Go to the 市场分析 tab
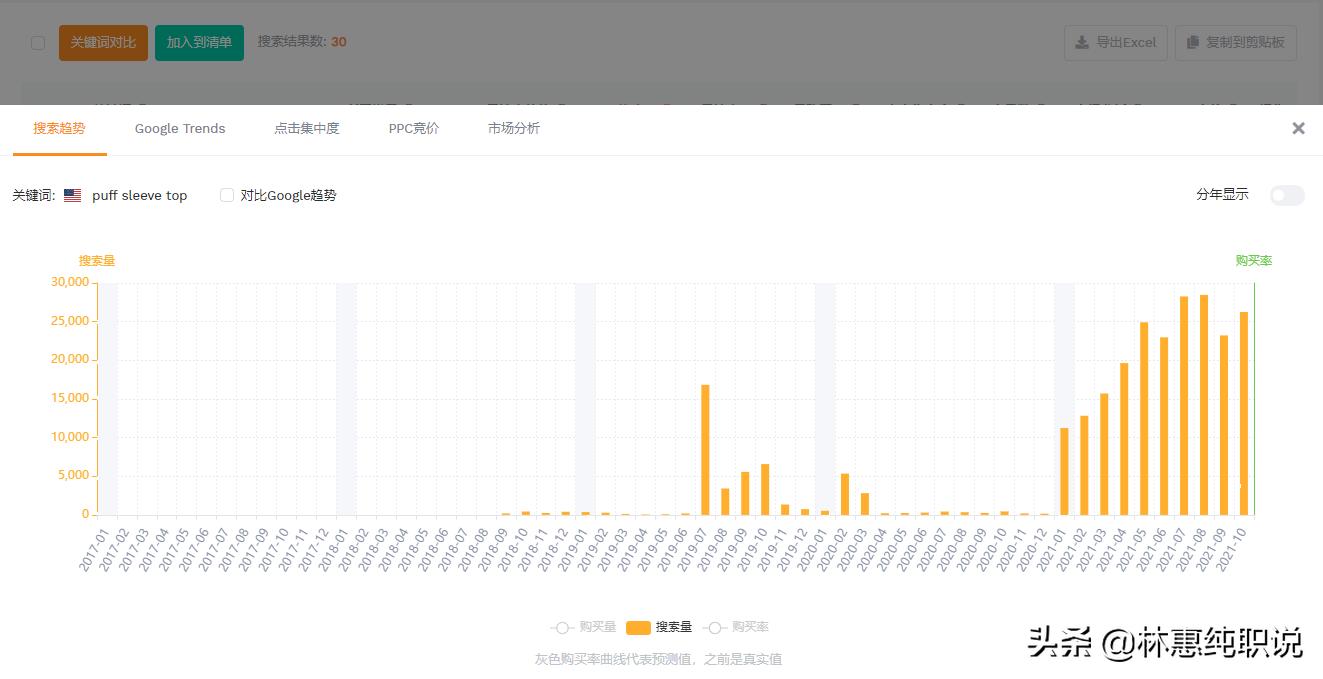This screenshot has width=1323, height=679. [x=514, y=128]
